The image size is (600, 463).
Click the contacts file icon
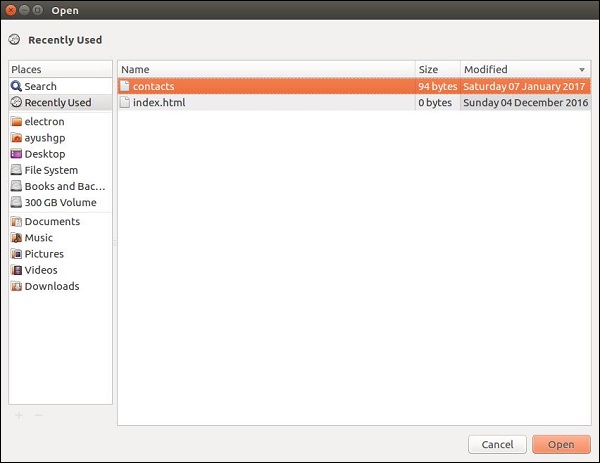coord(125,86)
